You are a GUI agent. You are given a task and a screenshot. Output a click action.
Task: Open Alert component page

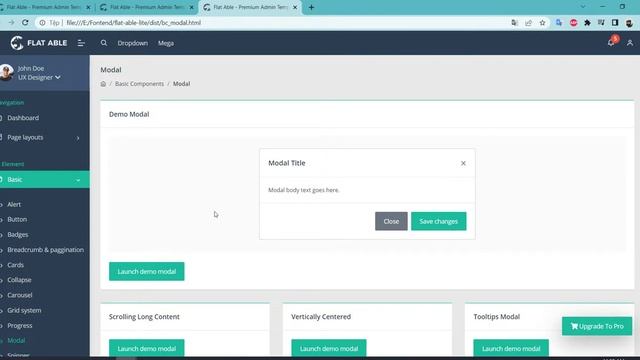pos(14,204)
